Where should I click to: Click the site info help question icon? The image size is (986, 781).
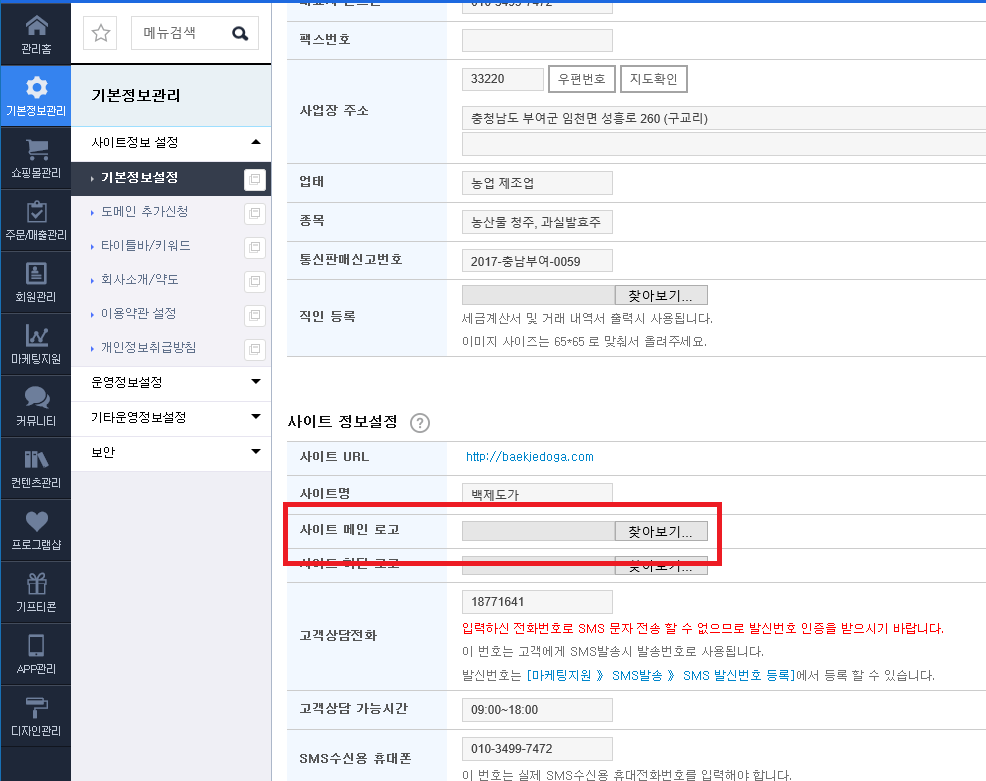click(419, 423)
